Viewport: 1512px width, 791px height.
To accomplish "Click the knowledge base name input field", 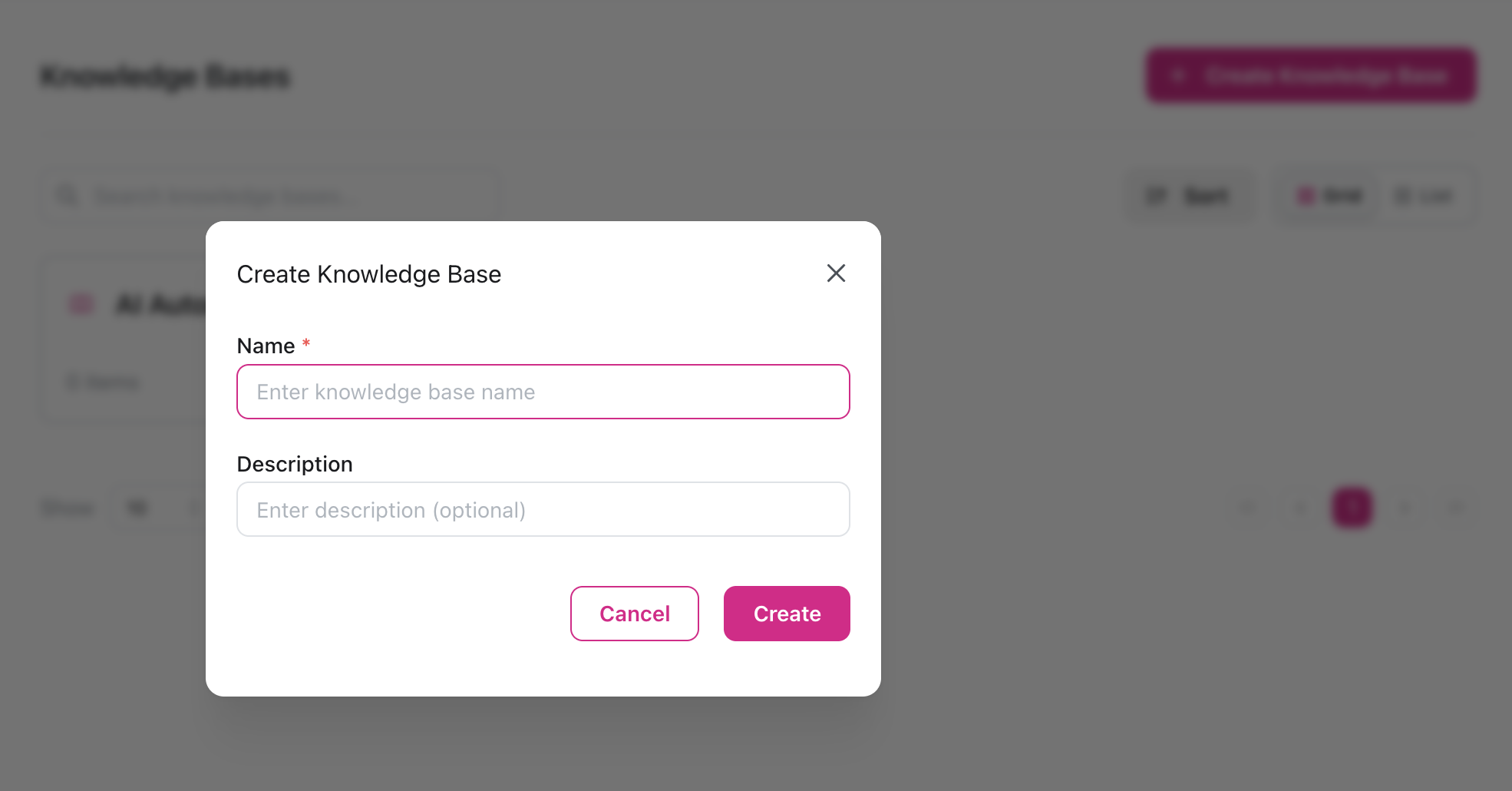I will [x=543, y=392].
